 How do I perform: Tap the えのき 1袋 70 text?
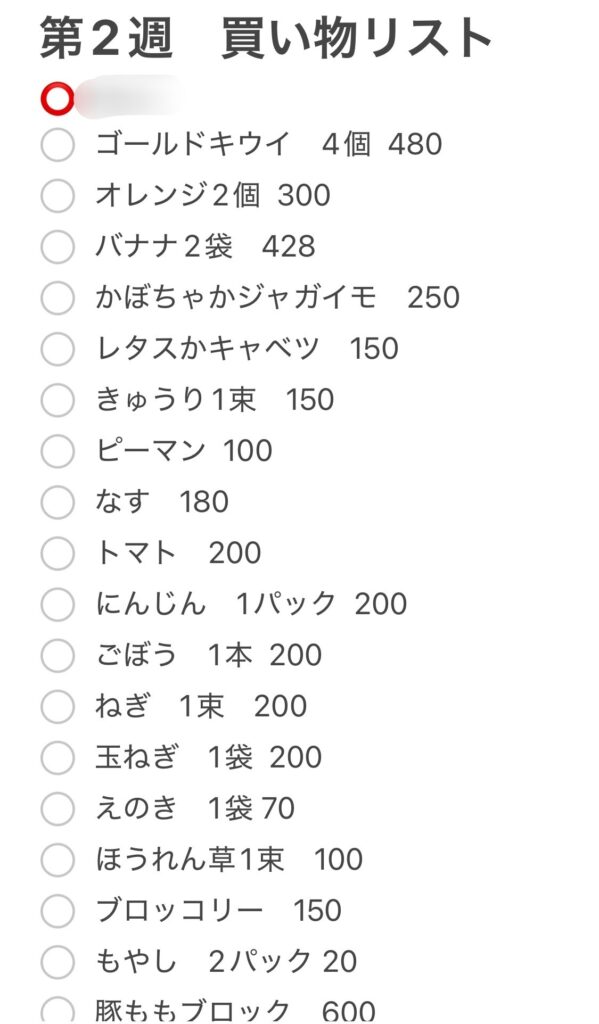[195, 808]
